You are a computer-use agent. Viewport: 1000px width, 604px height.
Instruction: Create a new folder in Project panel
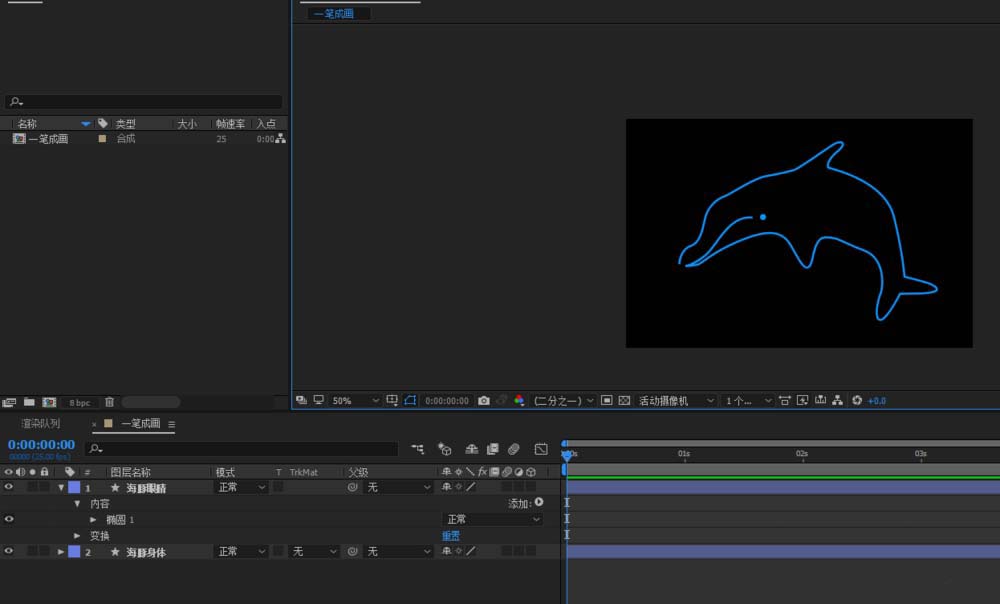click(x=29, y=402)
